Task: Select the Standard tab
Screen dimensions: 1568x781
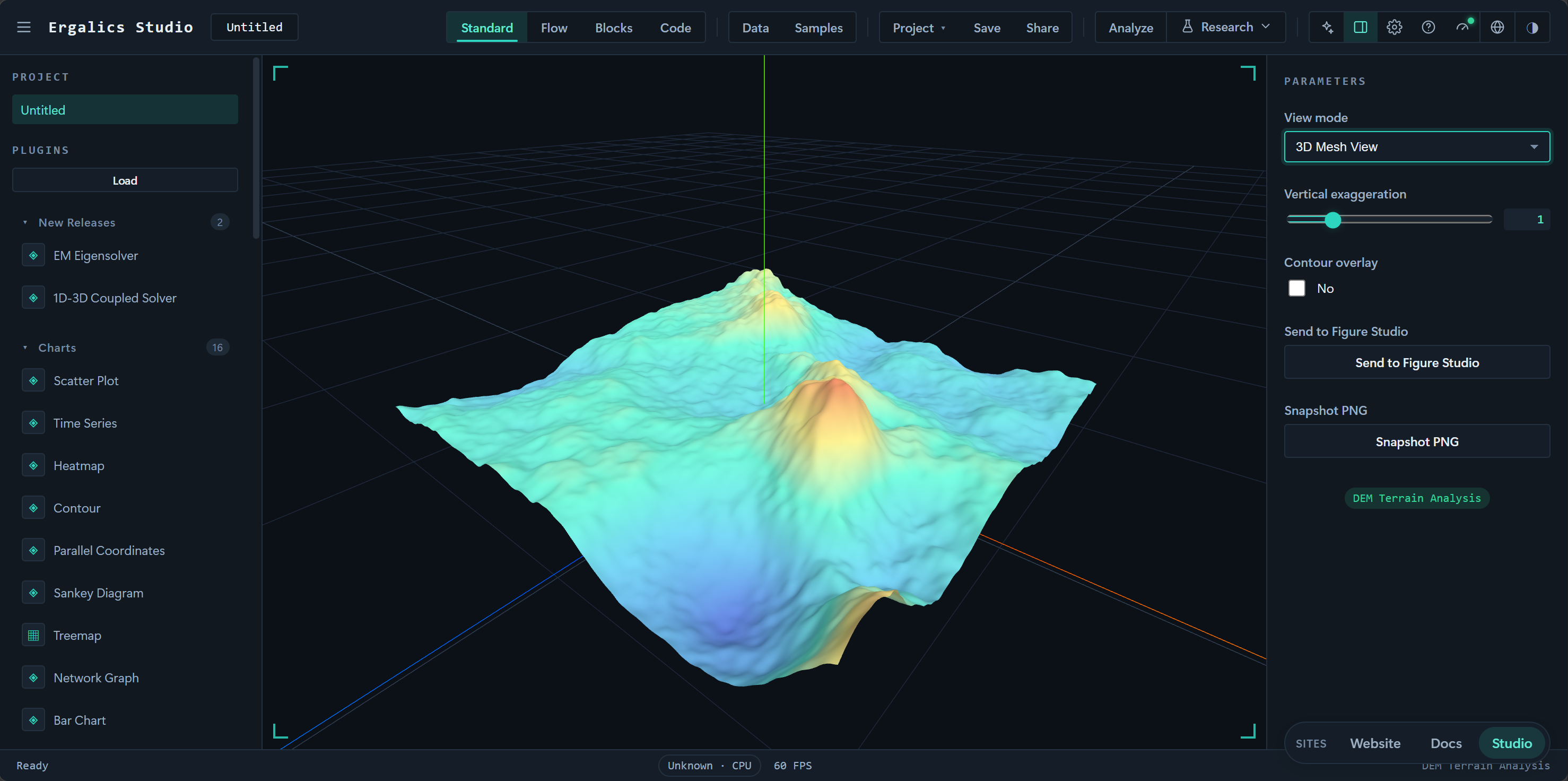Action: 487,28
